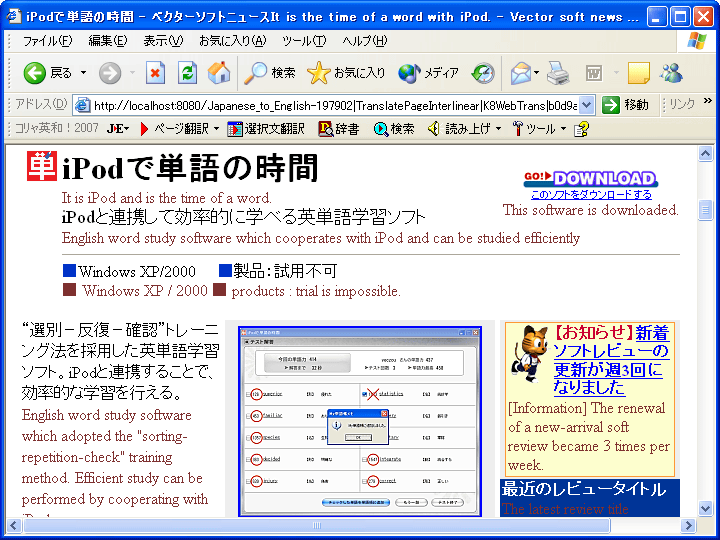720x540 pixels.
Task: Open the ファイル(F) menu
Action: (47, 41)
